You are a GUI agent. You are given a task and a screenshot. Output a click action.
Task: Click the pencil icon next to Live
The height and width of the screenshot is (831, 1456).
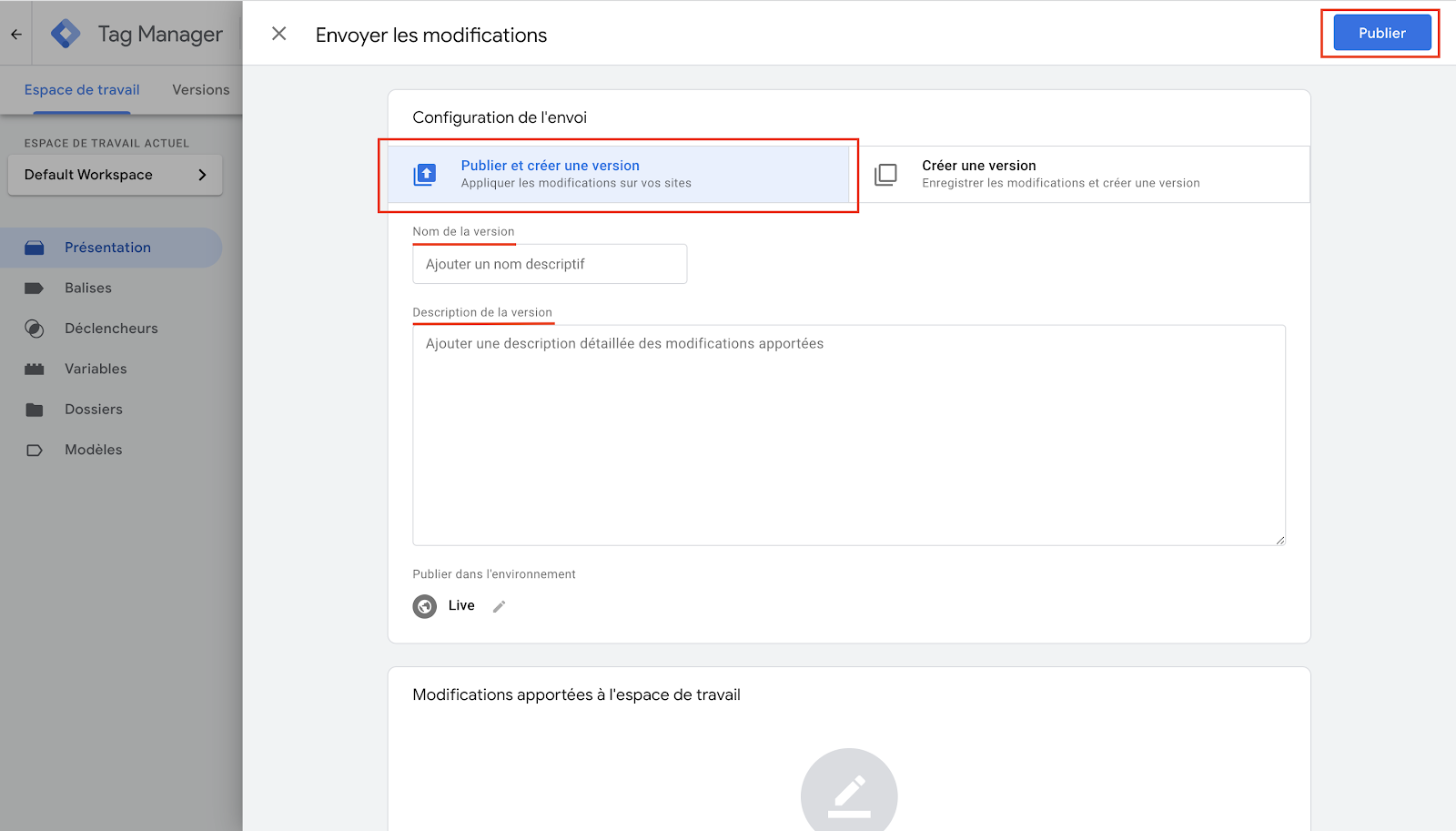[x=499, y=606]
